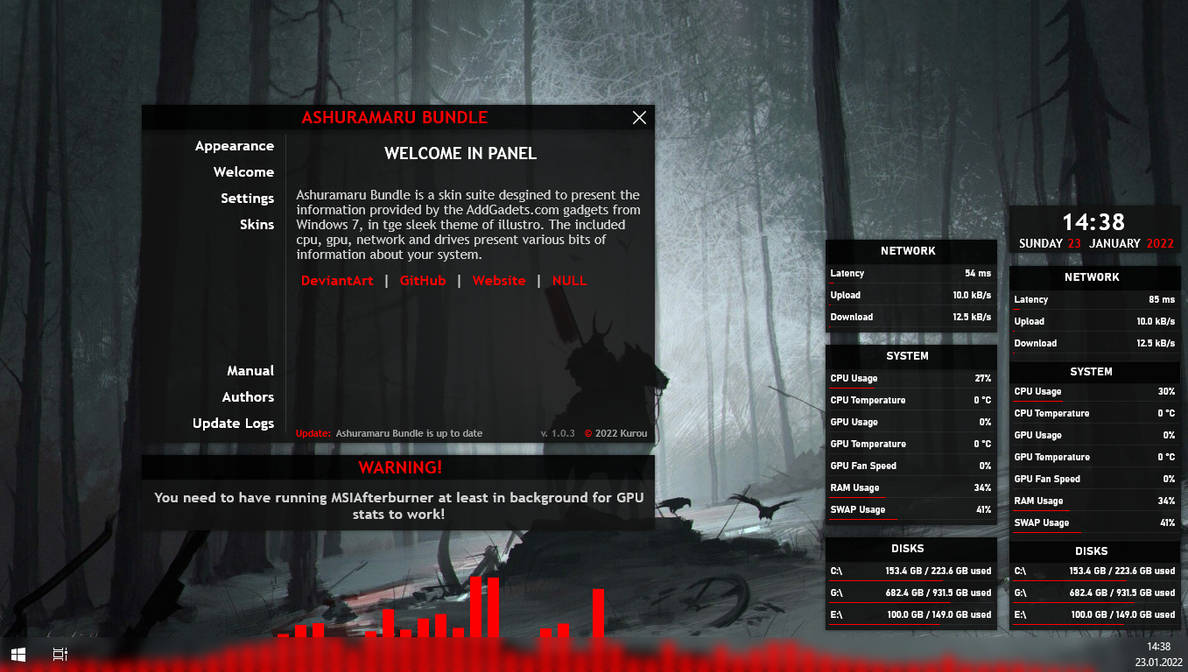Click the red WARNING! heading
The width and height of the screenshot is (1188, 672).
click(x=400, y=467)
